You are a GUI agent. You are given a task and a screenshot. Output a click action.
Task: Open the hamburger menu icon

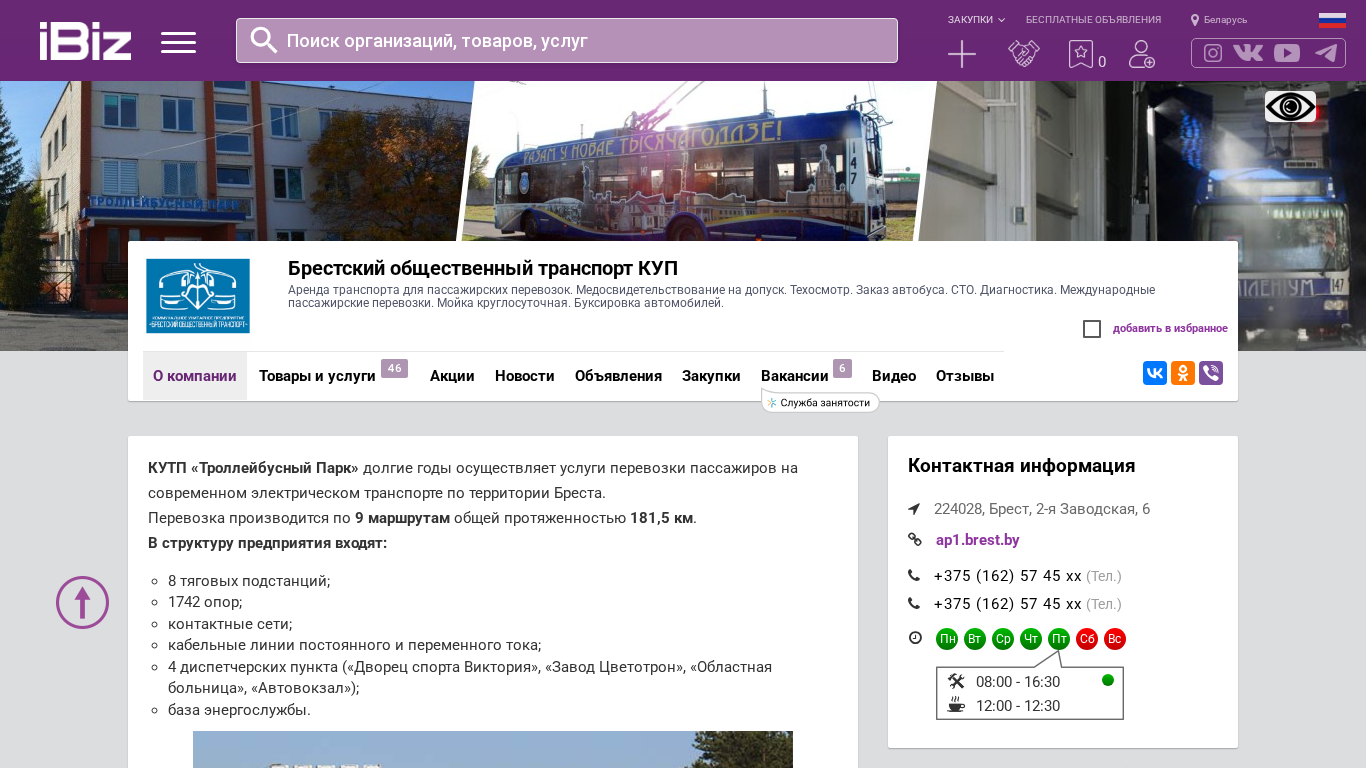tap(178, 42)
